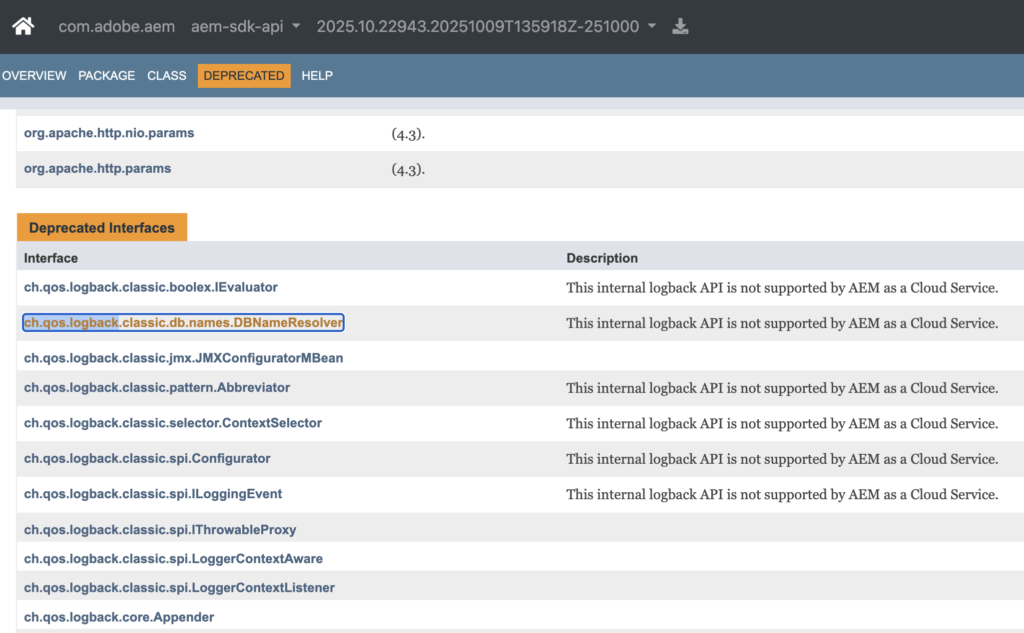Expand the version selector dropdown
Screen dimensions: 1024x633
[x=486, y=26]
